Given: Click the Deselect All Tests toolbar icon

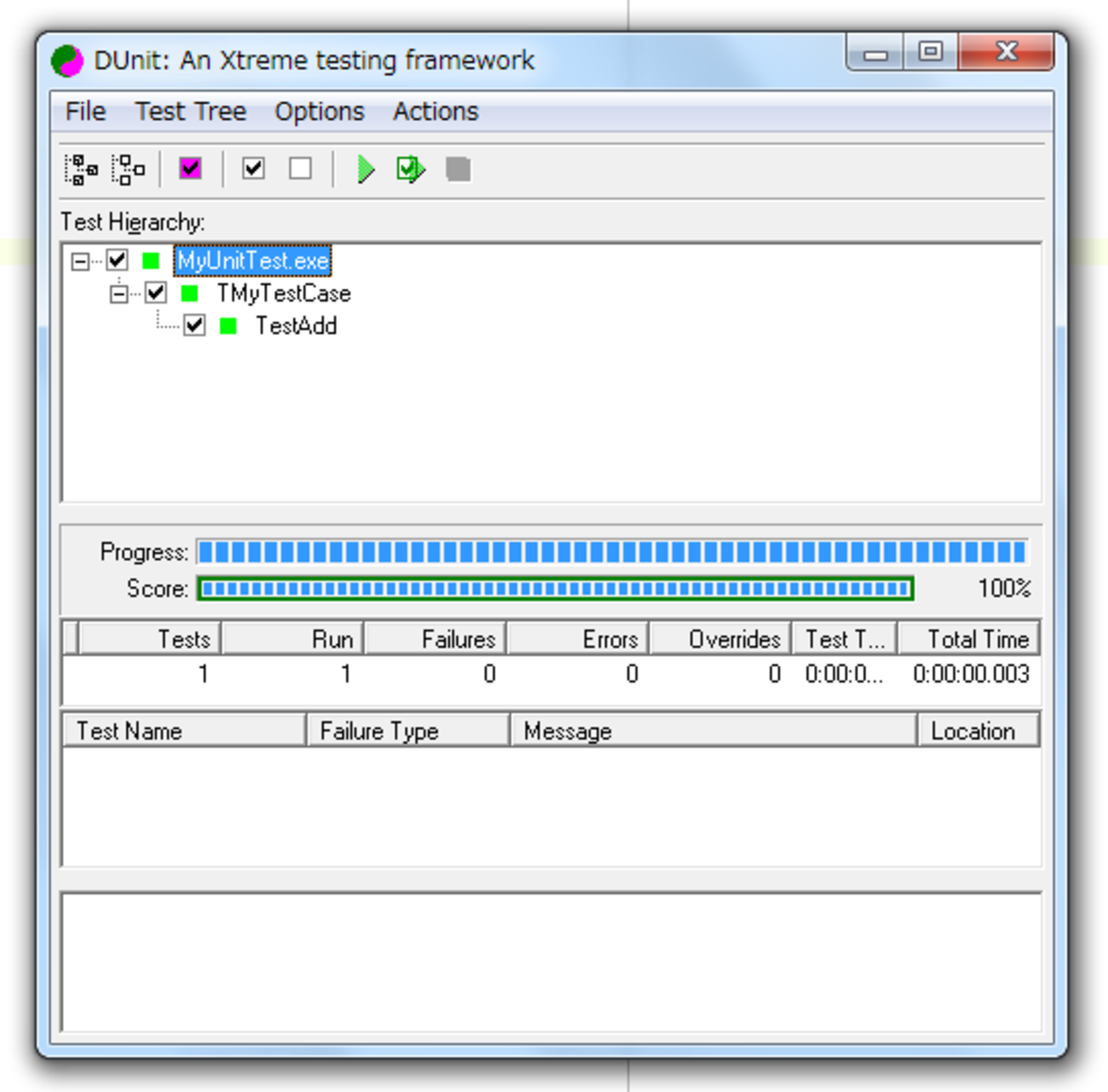Looking at the screenshot, I should (129, 170).
